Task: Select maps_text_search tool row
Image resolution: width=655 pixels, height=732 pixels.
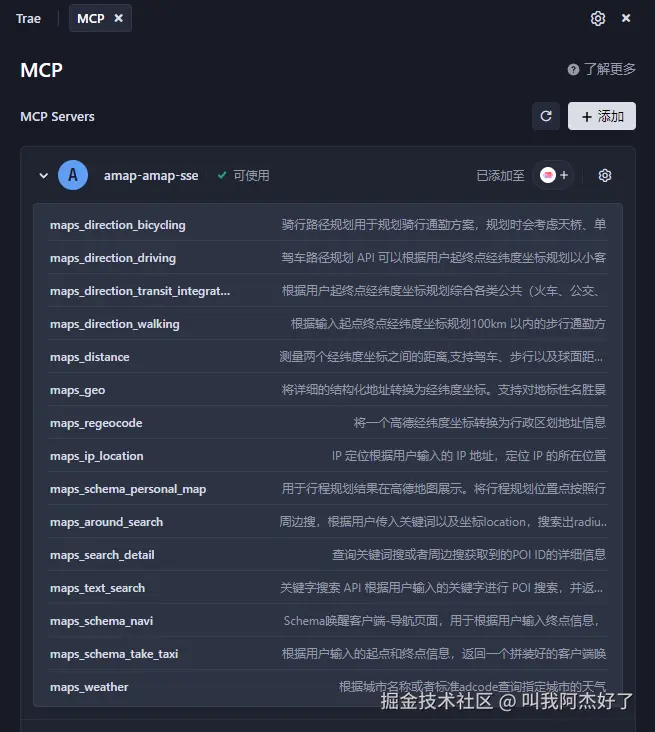Action: (x=327, y=588)
